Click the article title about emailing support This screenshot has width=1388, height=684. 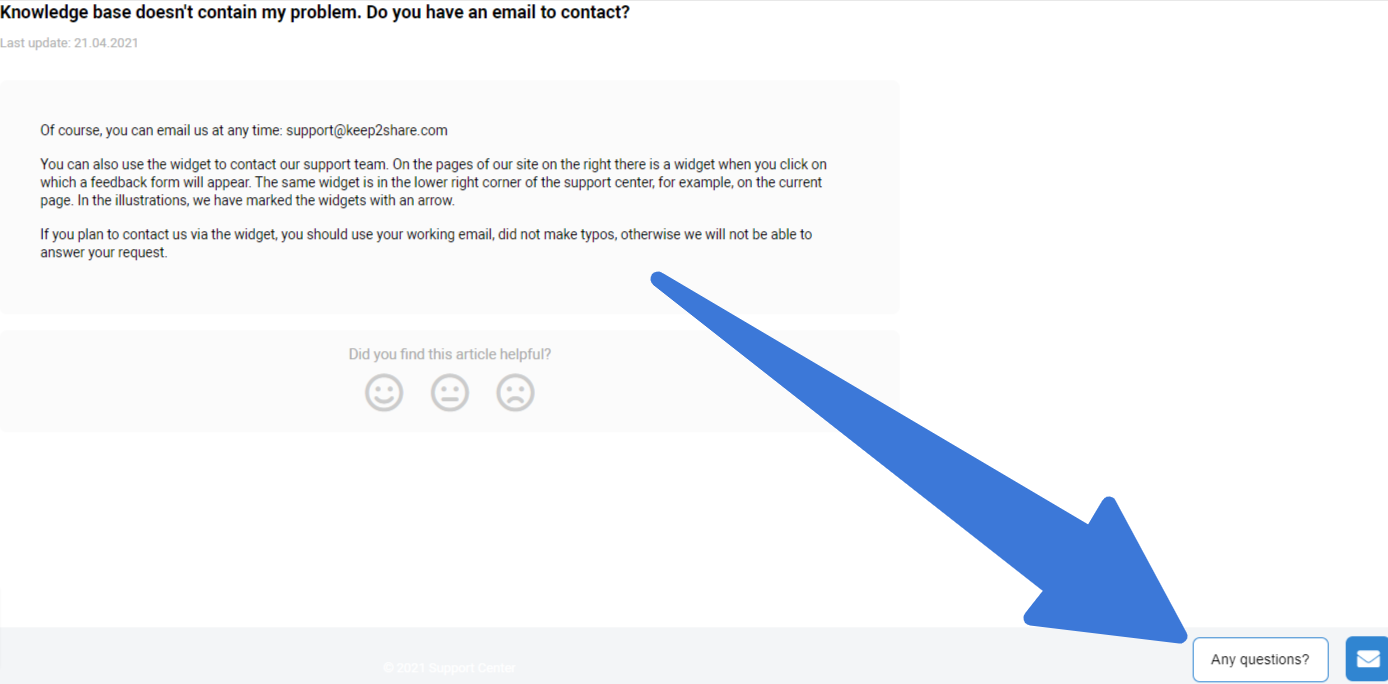tap(315, 13)
